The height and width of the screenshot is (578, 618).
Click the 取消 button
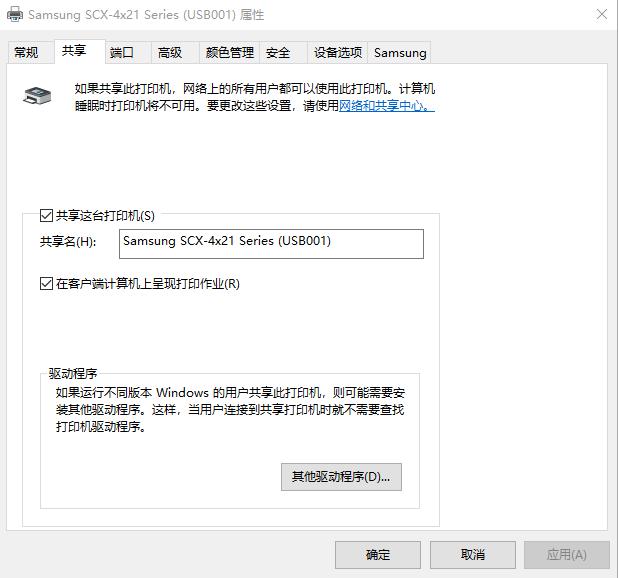[x=473, y=554]
